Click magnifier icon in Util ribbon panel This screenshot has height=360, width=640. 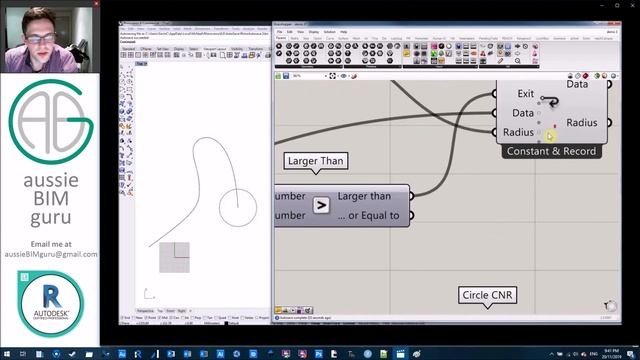click(518, 61)
